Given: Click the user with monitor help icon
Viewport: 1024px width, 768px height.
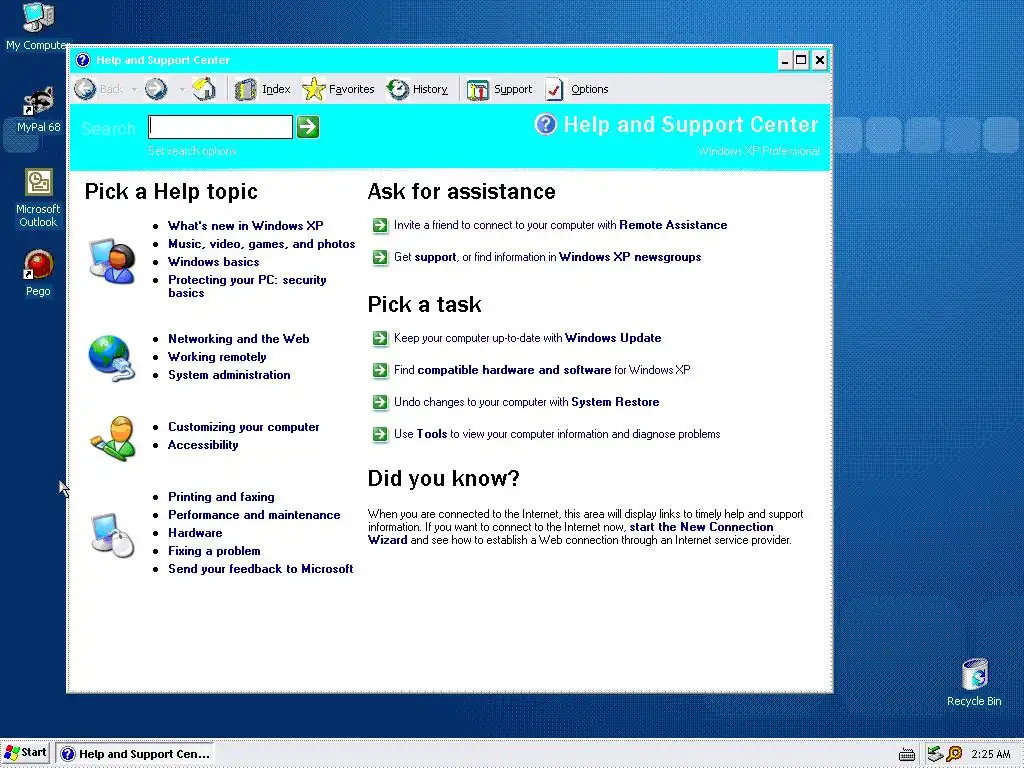Looking at the screenshot, I should point(112,261).
